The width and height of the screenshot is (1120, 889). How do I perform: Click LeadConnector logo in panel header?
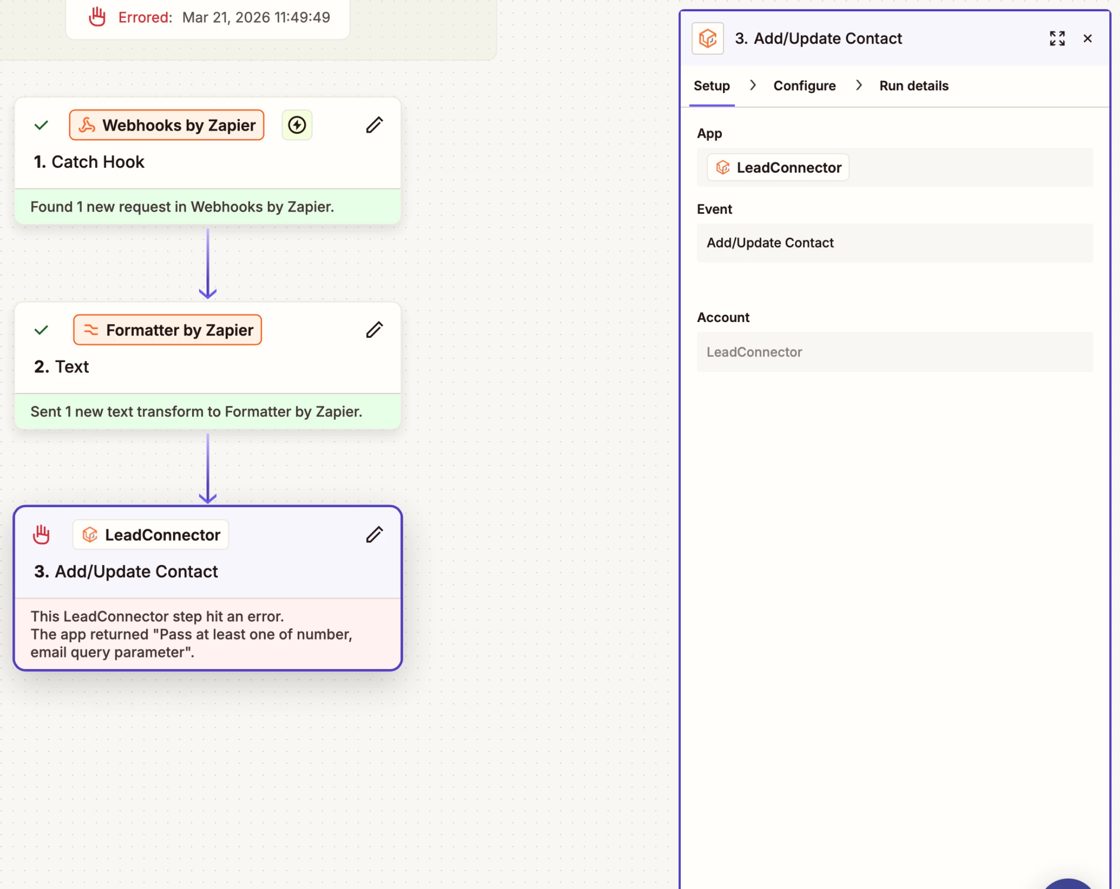pos(708,39)
